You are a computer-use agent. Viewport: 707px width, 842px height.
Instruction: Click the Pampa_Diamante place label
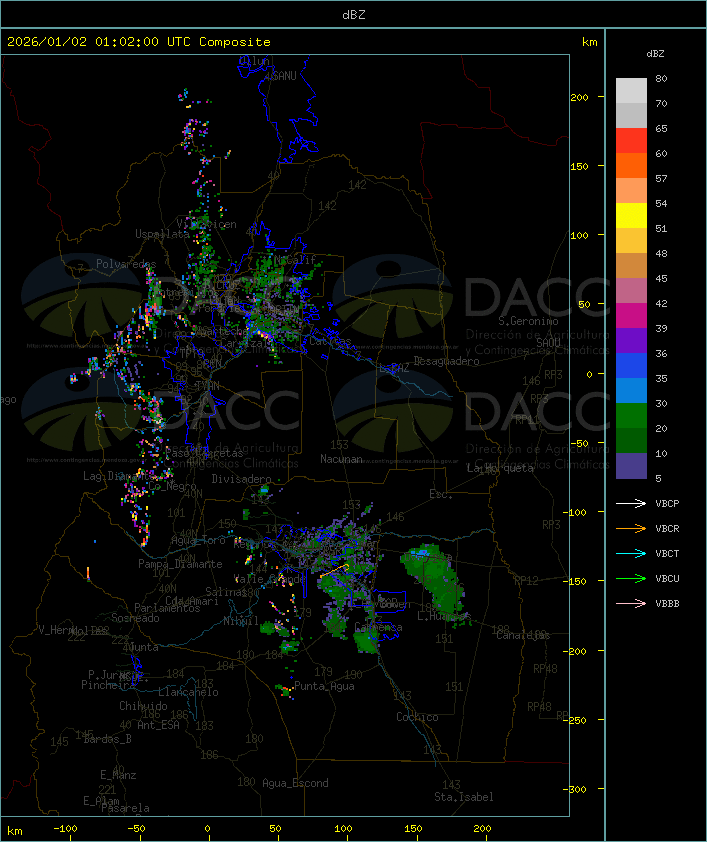(x=180, y=564)
